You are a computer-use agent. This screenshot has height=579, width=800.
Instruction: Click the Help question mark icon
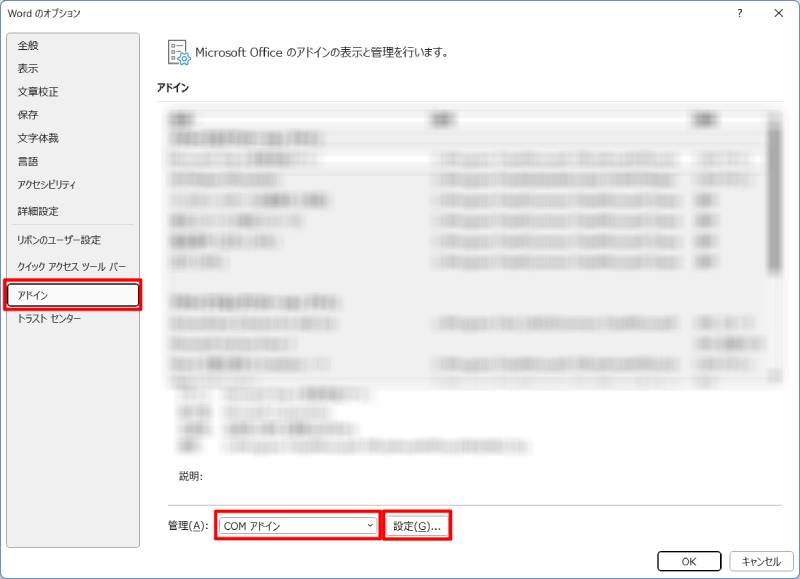pos(739,14)
